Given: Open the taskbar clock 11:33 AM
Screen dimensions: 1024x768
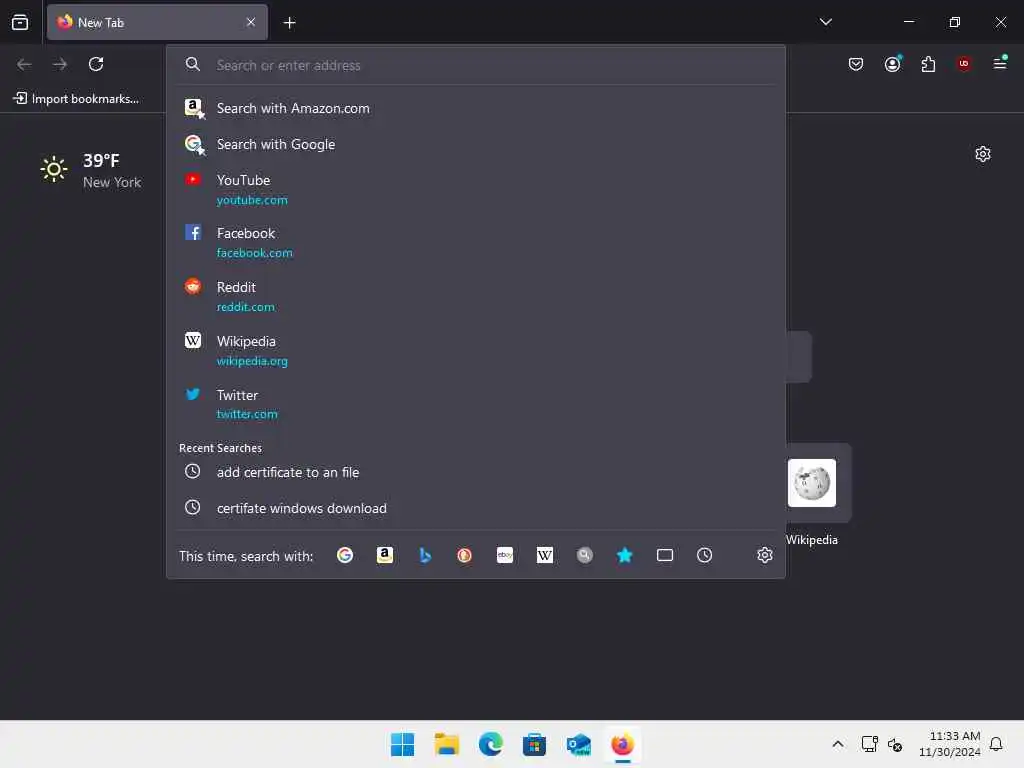Looking at the screenshot, I should click(950, 744).
